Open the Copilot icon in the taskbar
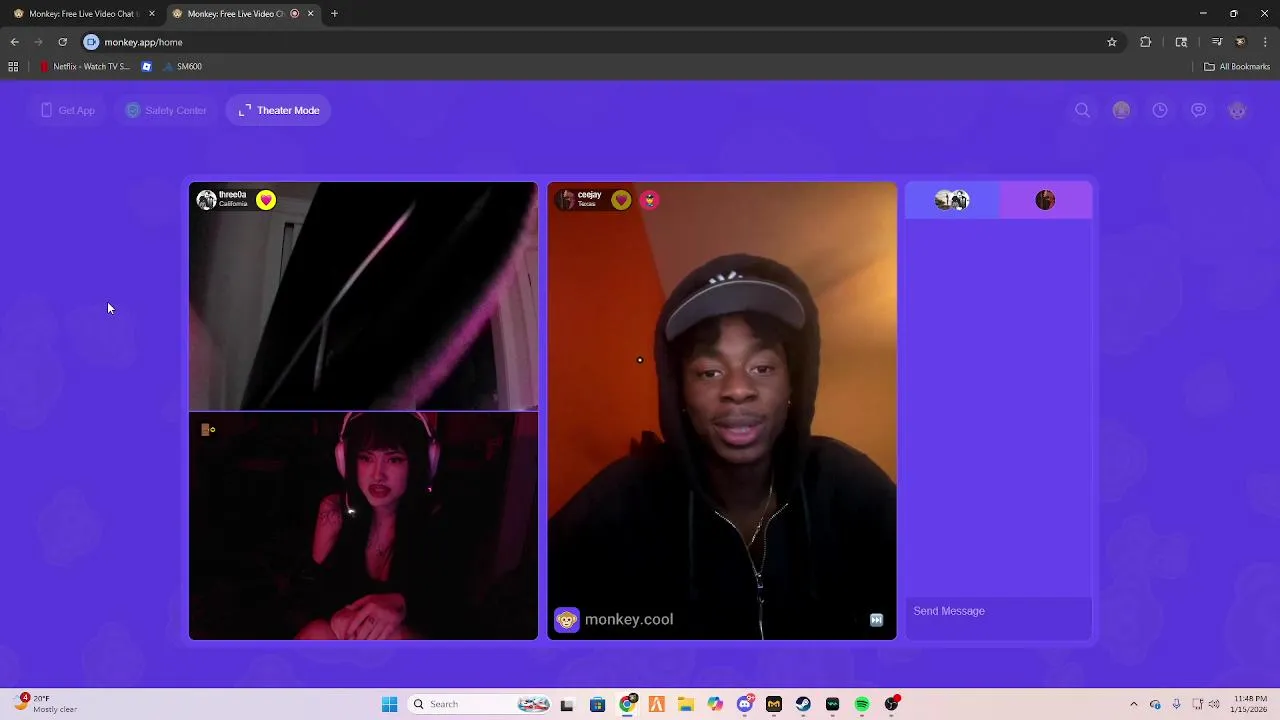The height and width of the screenshot is (720, 1280). click(715, 704)
